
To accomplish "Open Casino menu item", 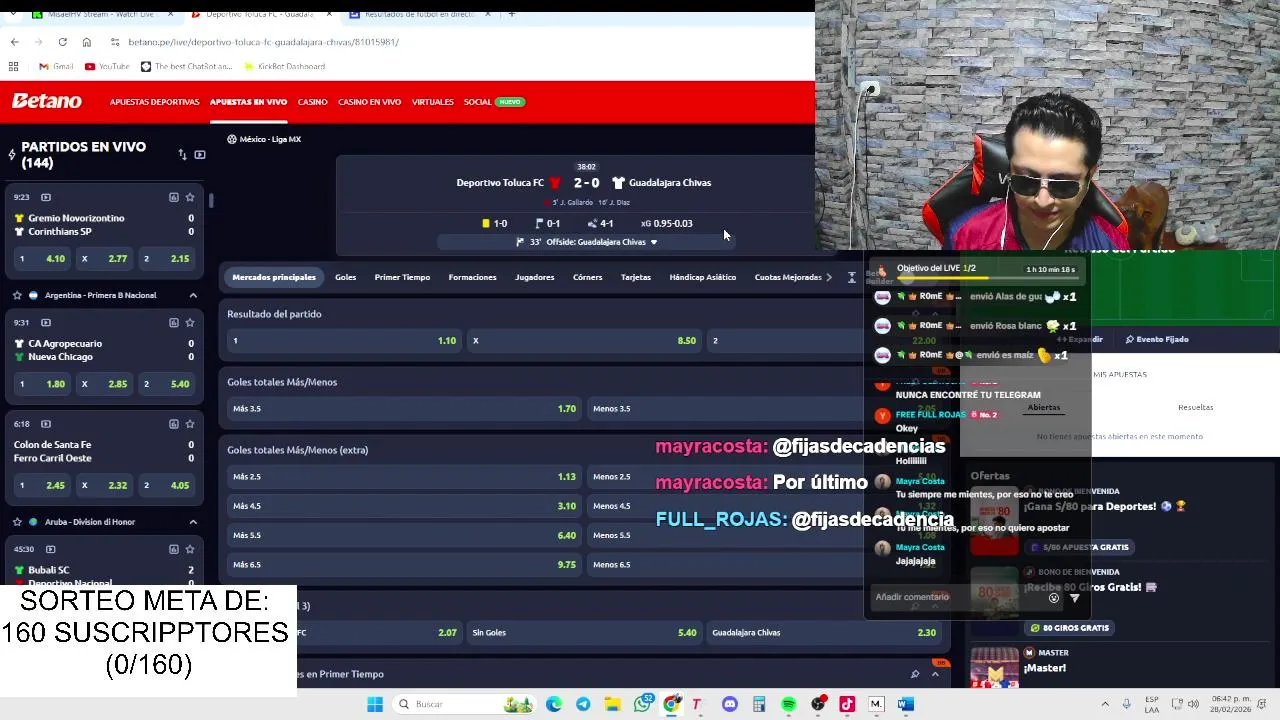I will coord(312,102).
